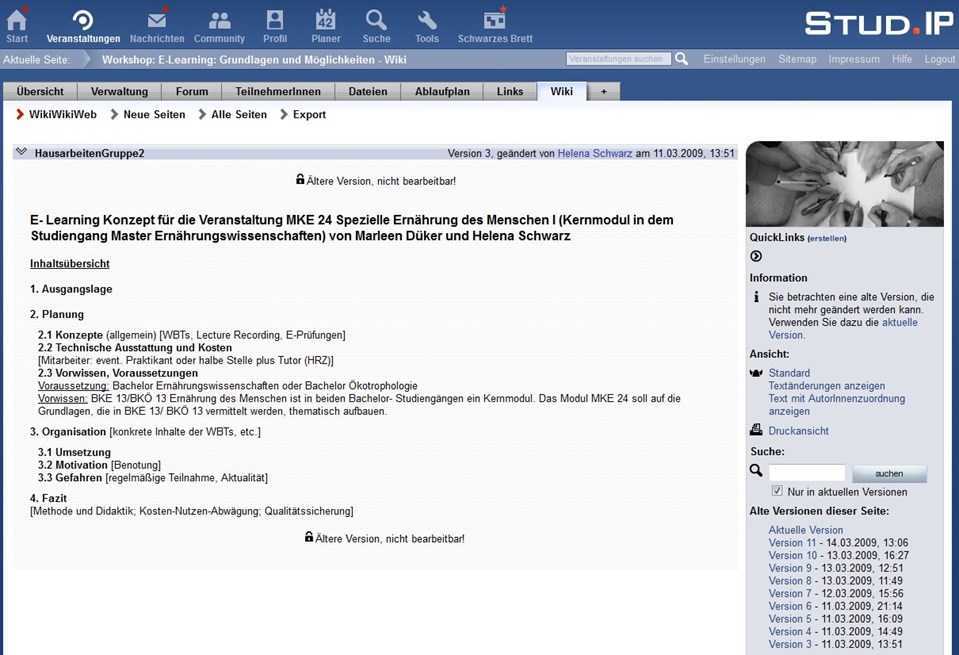The width and height of the screenshot is (959, 655).
Task: Open 'Alle Seiten' in wiki navigation
Action: (239, 115)
